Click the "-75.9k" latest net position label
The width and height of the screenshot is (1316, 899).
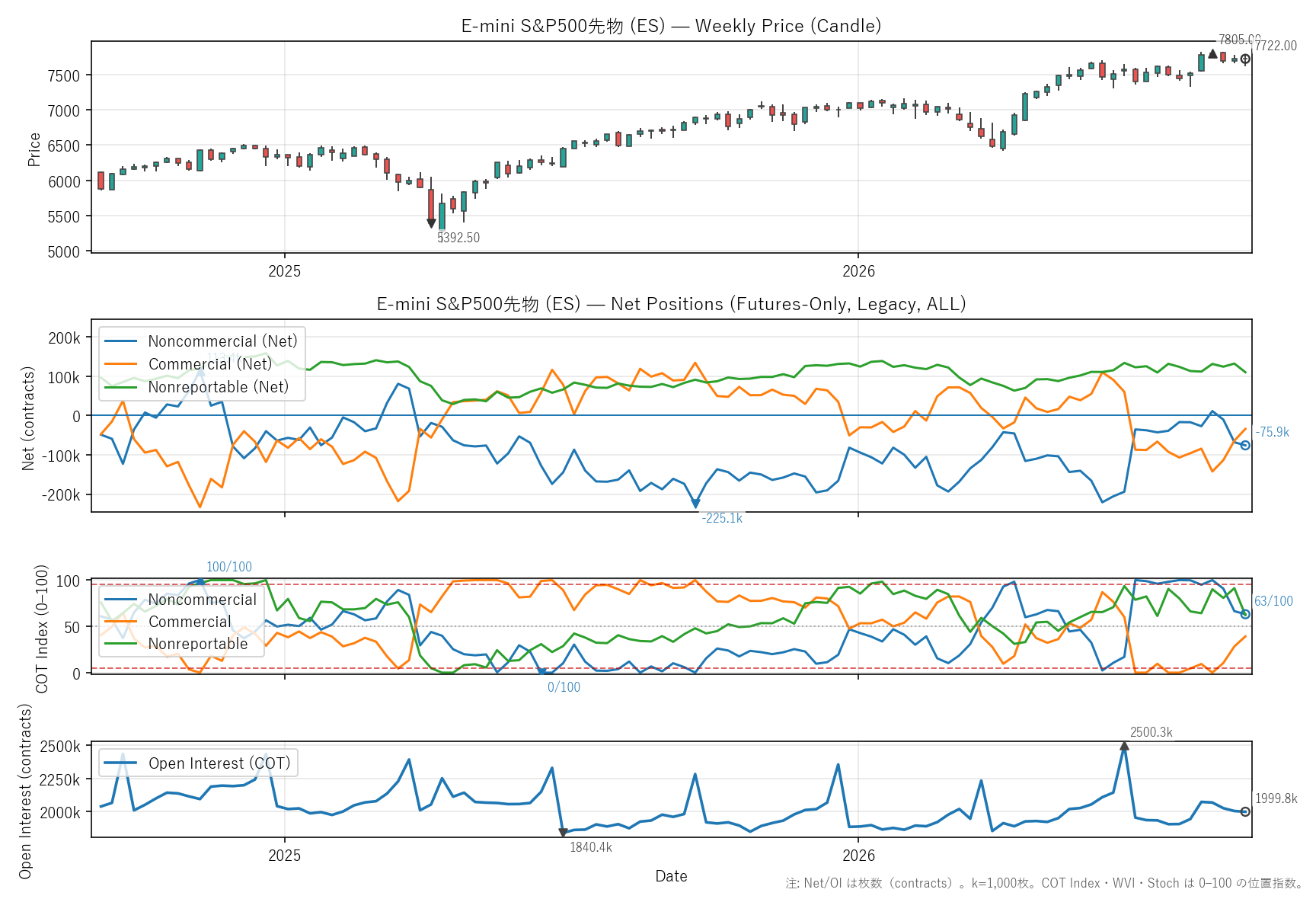pyautogui.click(x=1272, y=432)
